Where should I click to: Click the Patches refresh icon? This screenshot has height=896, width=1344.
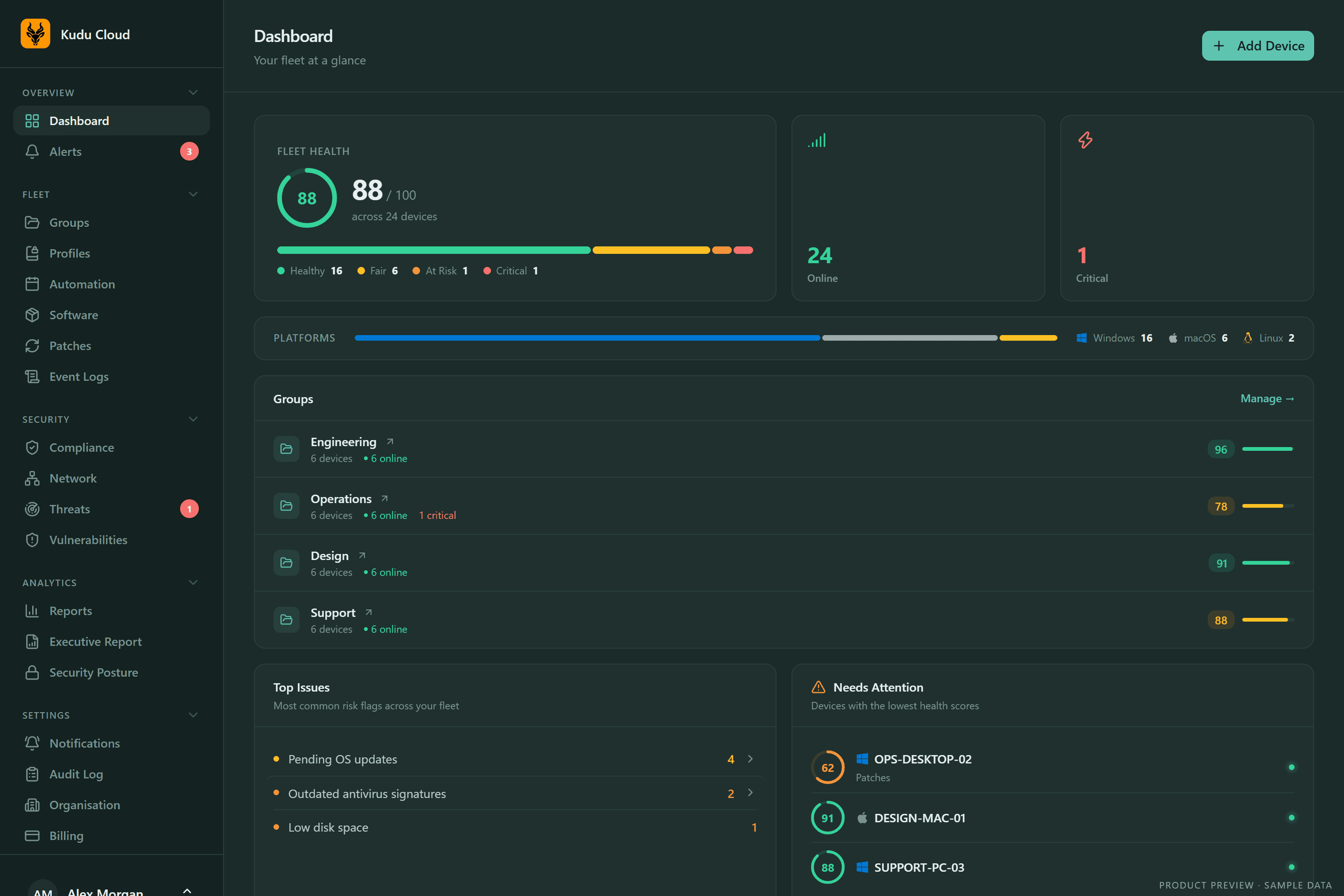tap(32, 346)
